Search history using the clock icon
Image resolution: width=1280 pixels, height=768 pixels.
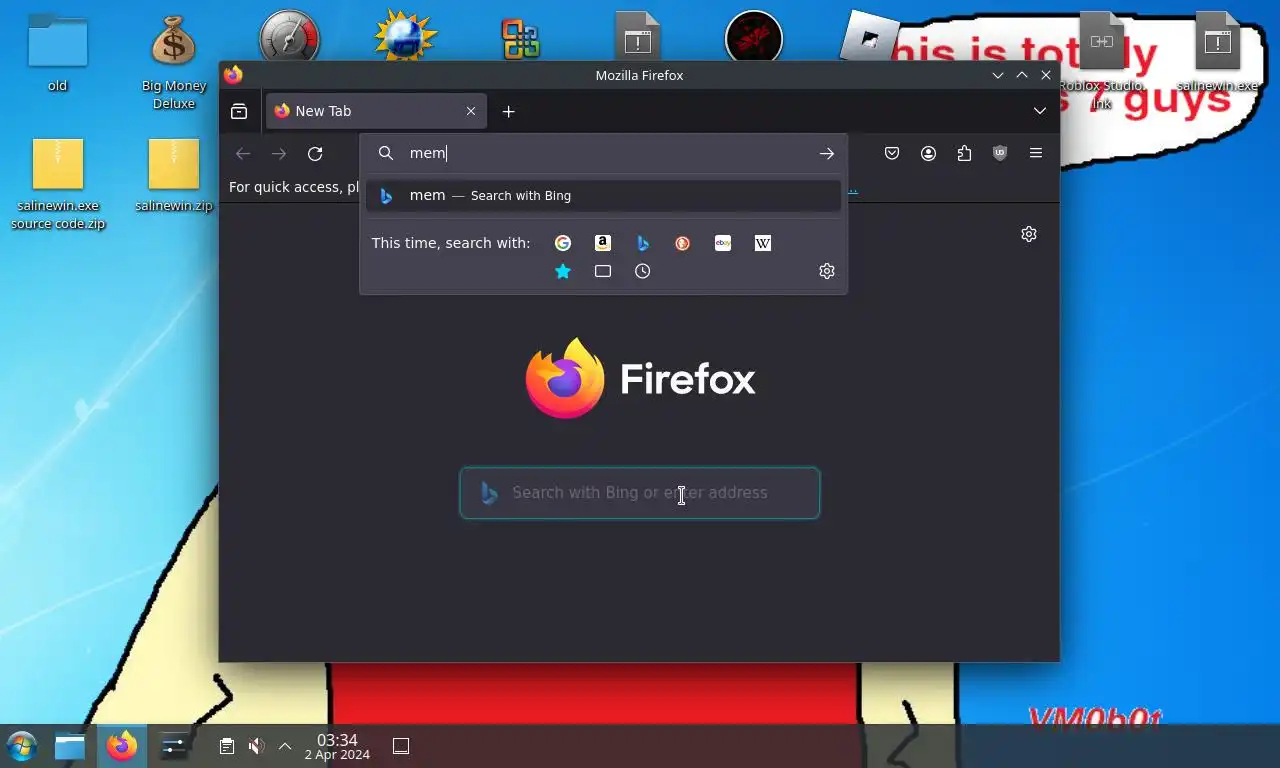[643, 271]
